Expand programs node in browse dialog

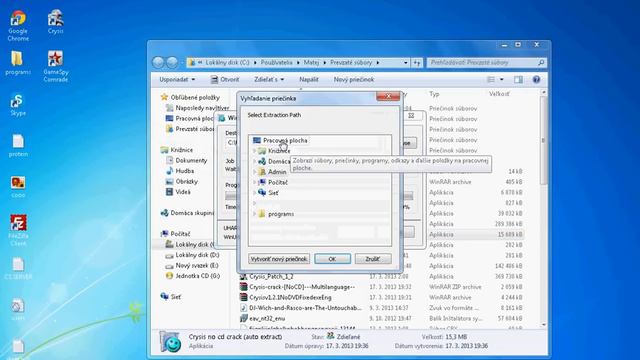[x=254, y=214]
